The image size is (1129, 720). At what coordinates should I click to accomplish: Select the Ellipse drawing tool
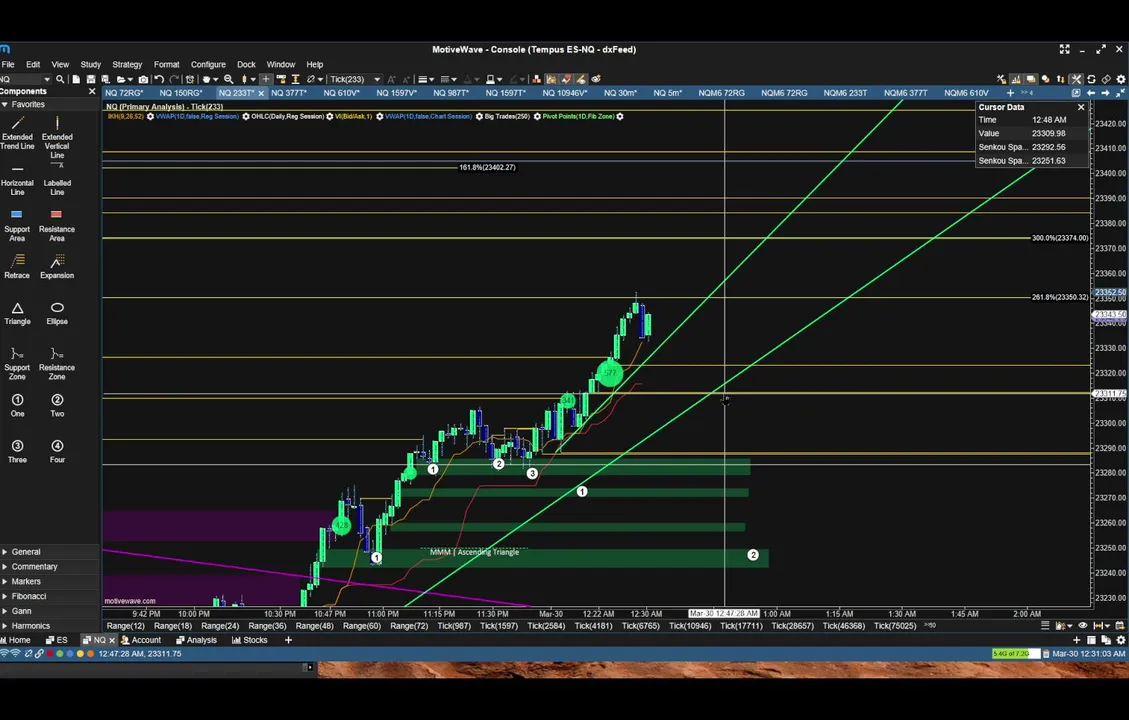click(57, 314)
